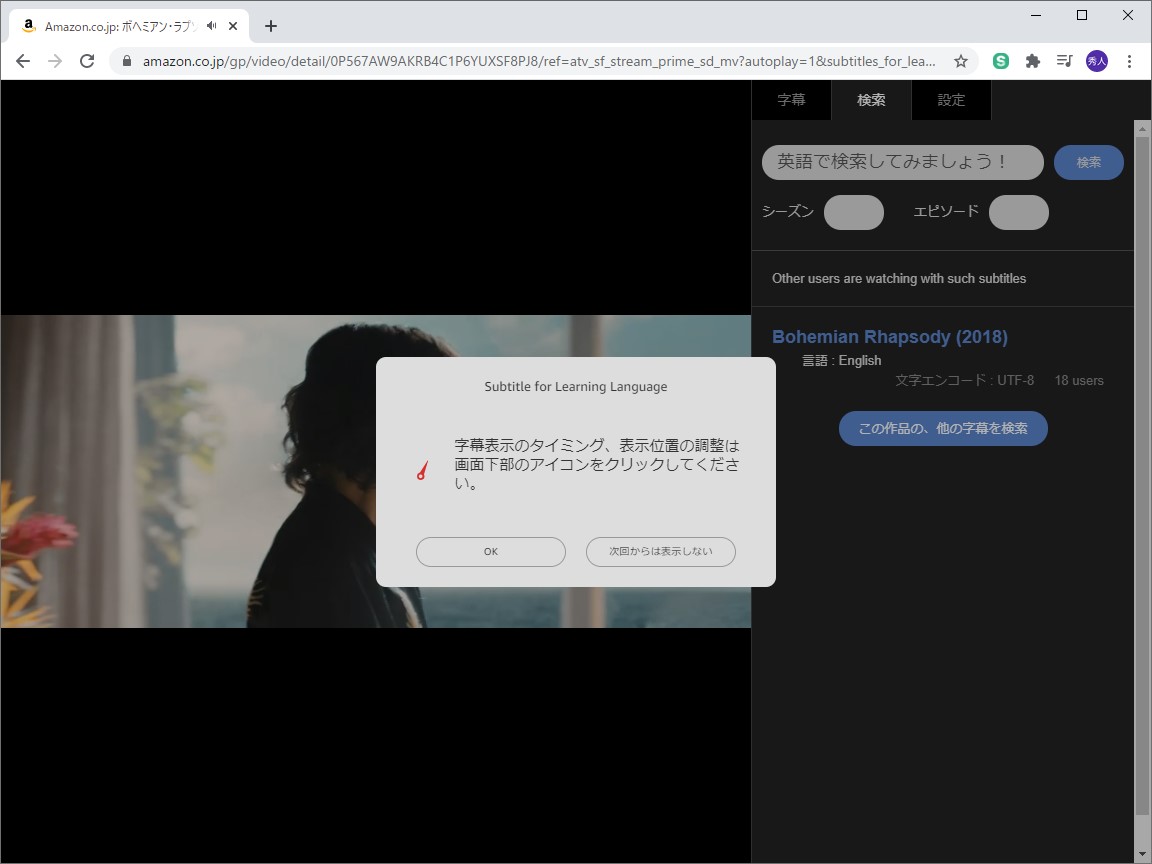Open Chrome's three-dot menu icon
Viewport: 1152px width, 864px height.
1129,61
